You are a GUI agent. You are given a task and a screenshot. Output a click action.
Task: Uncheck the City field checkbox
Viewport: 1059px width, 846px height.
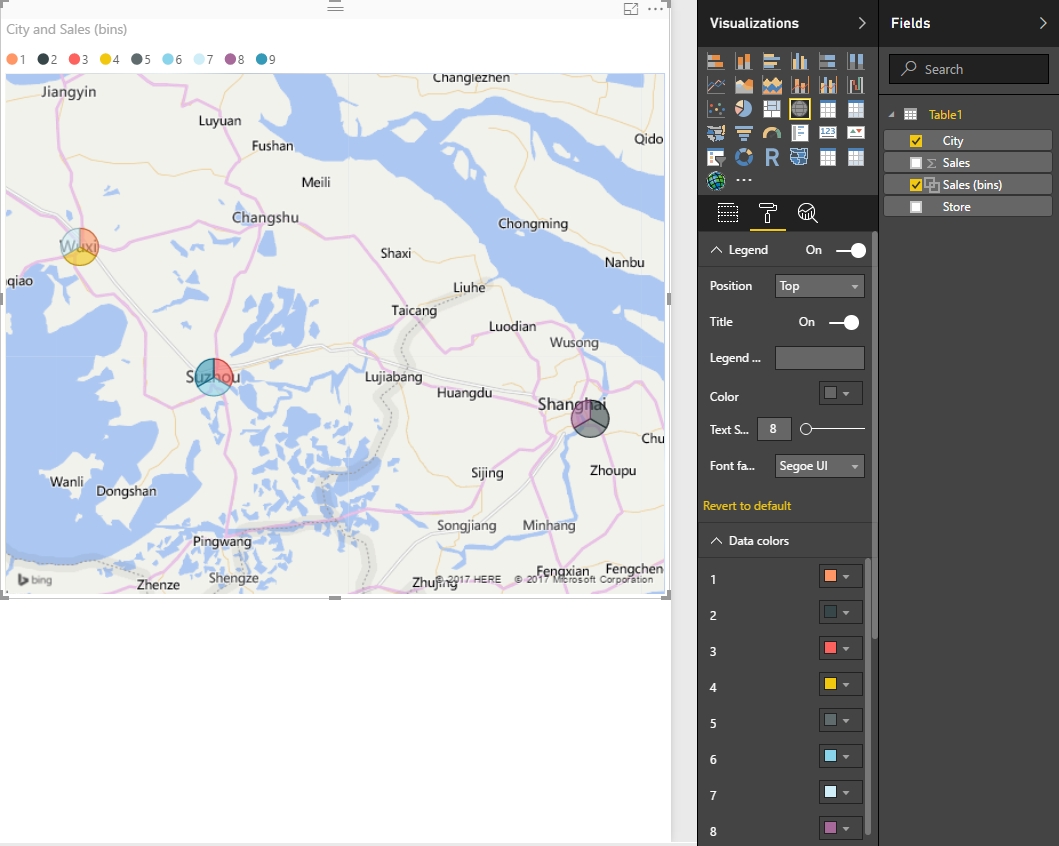coord(916,140)
